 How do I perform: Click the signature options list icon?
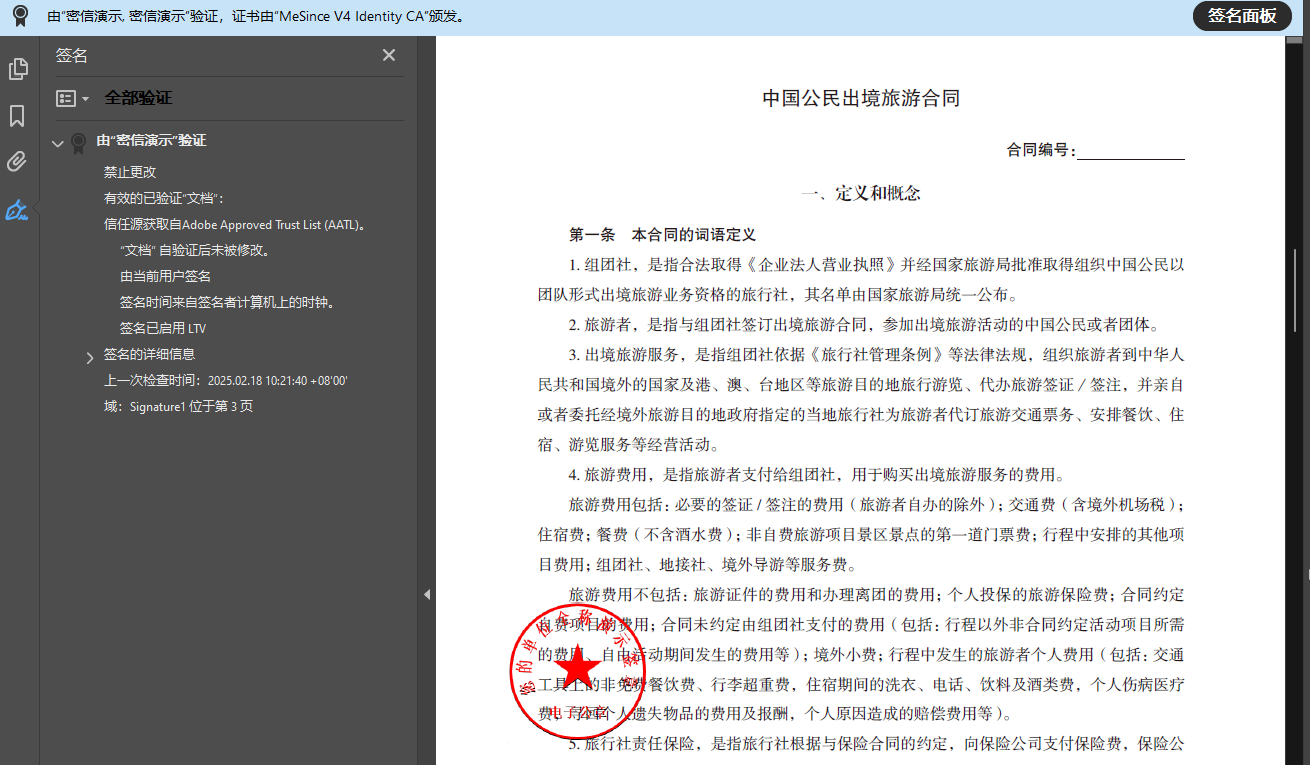click(64, 98)
